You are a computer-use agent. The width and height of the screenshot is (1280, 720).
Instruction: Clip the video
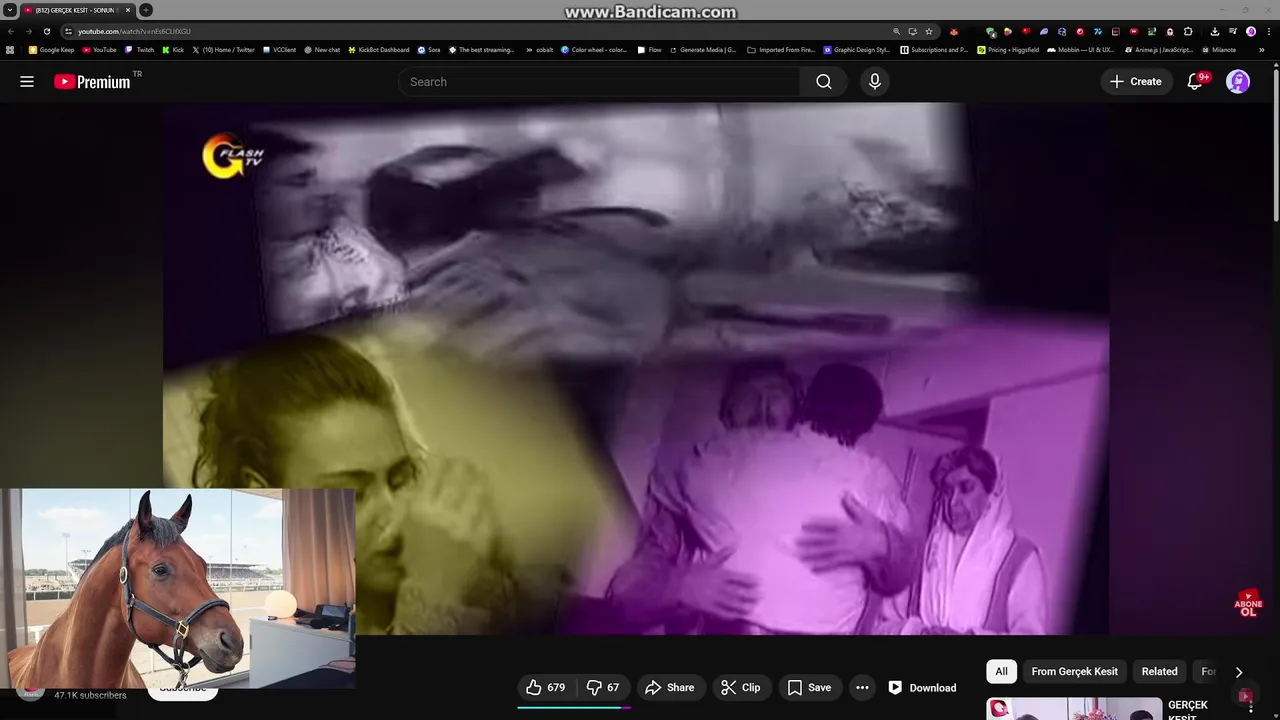(x=741, y=687)
